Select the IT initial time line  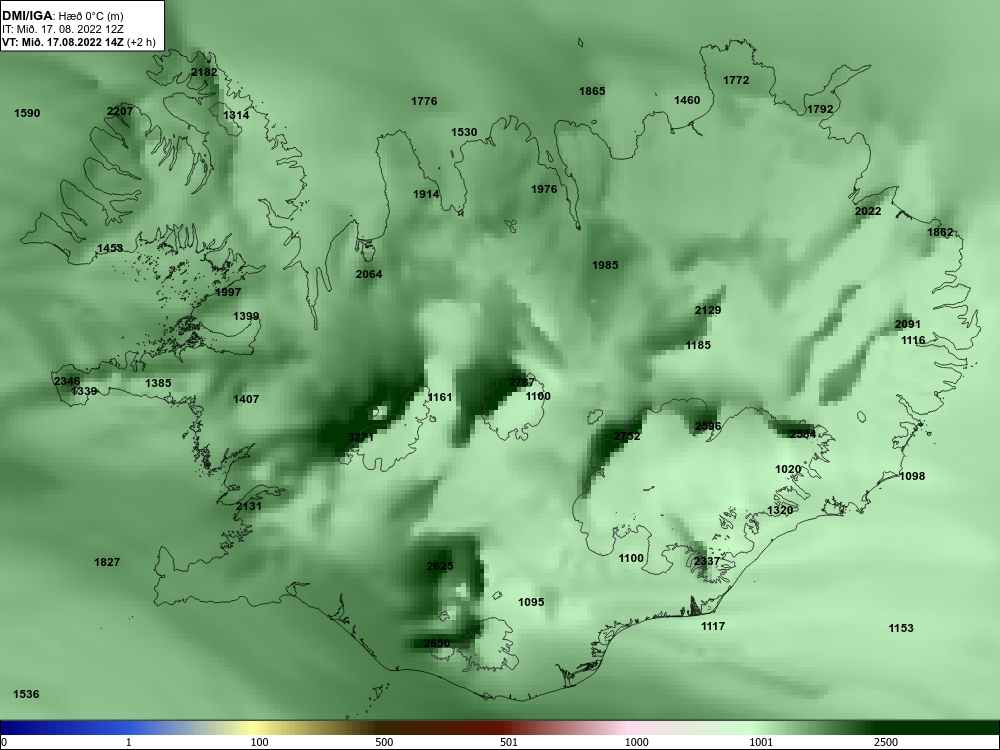click(62, 29)
